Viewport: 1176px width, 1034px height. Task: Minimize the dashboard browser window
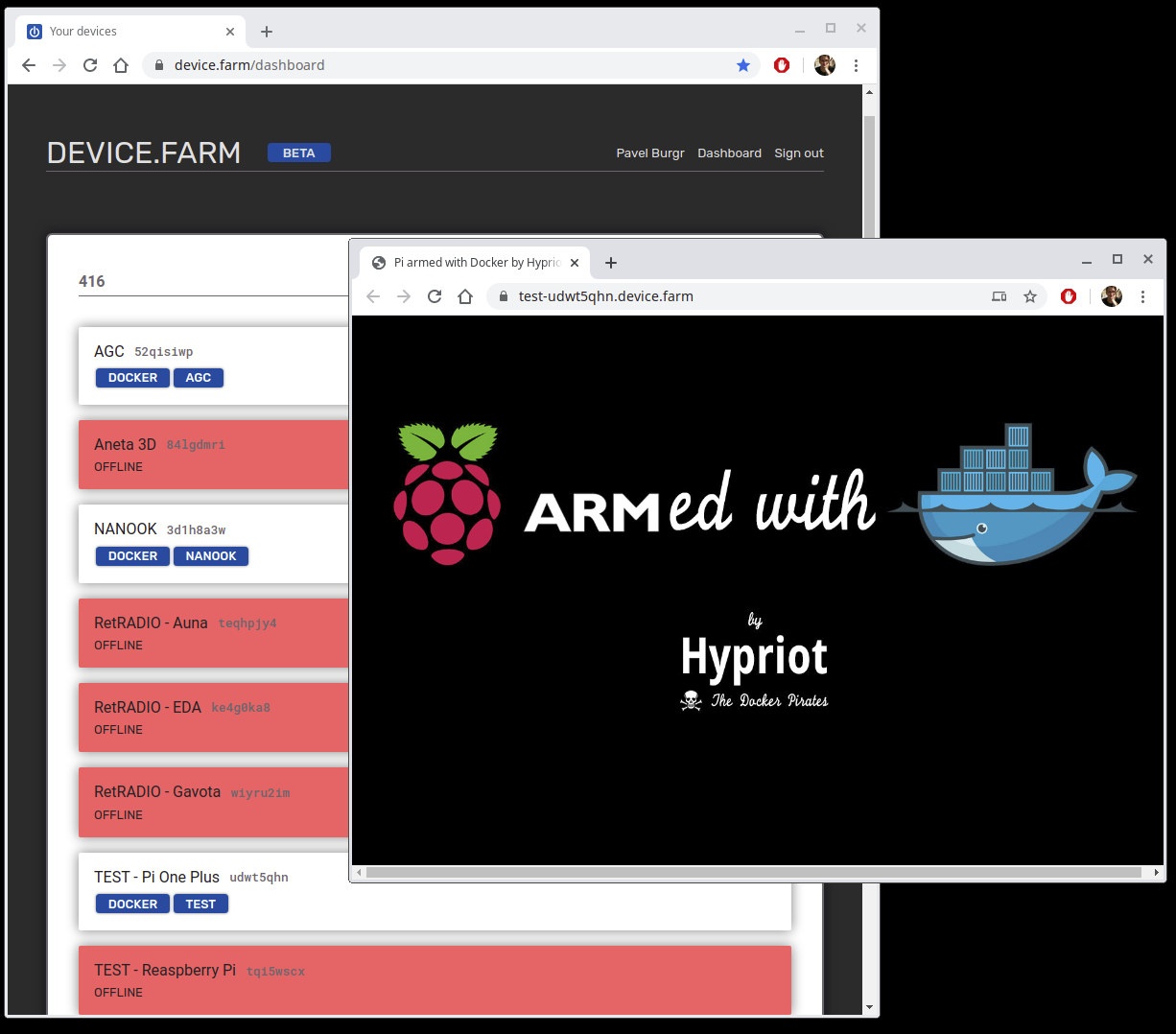pos(800,29)
